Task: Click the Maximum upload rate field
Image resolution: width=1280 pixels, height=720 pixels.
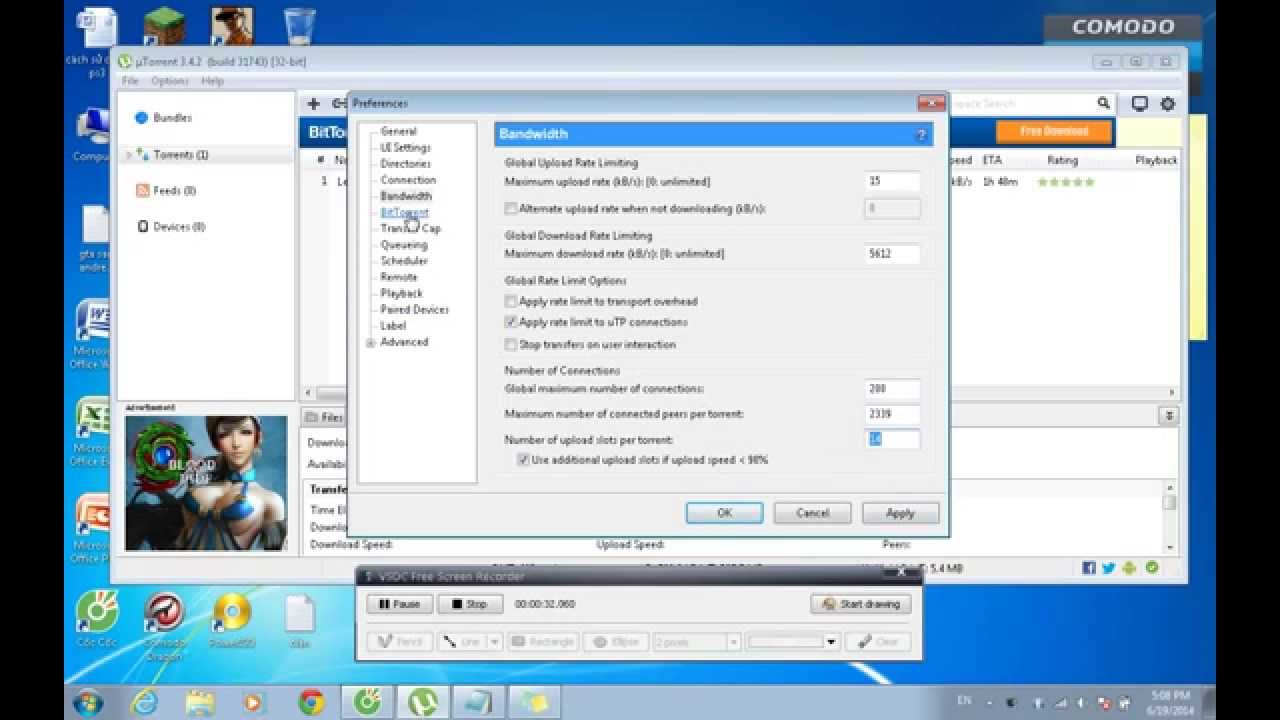Action: (892, 181)
